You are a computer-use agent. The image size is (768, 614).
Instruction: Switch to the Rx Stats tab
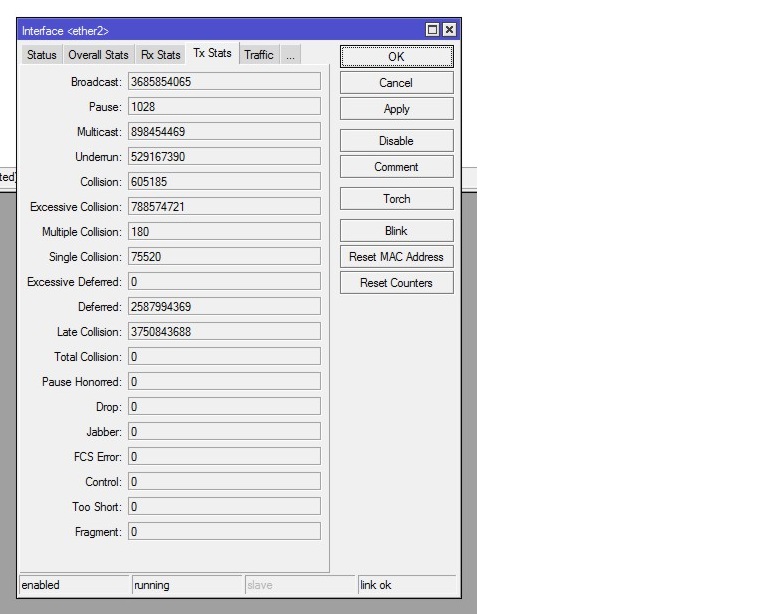(x=160, y=55)
